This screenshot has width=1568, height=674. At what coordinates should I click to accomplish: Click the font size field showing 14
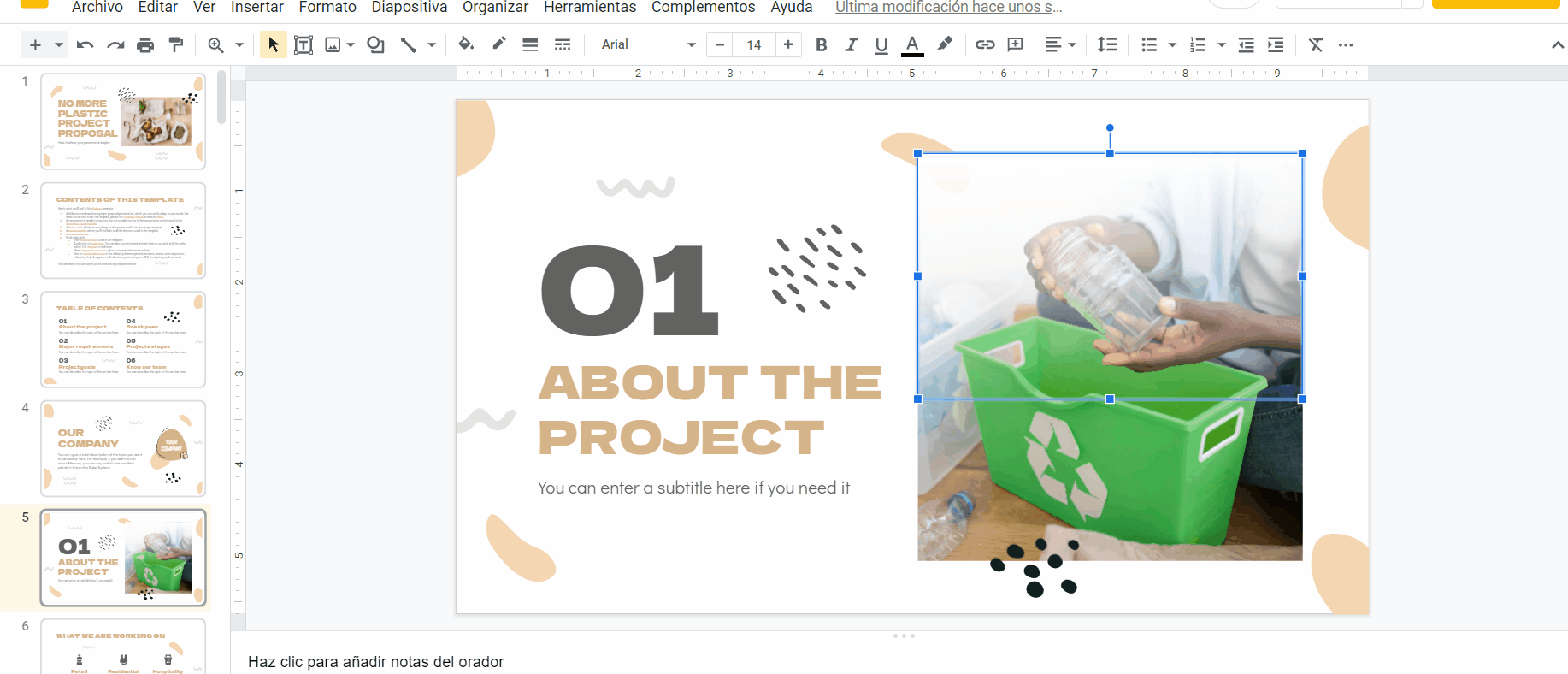[x=753, y=44]
